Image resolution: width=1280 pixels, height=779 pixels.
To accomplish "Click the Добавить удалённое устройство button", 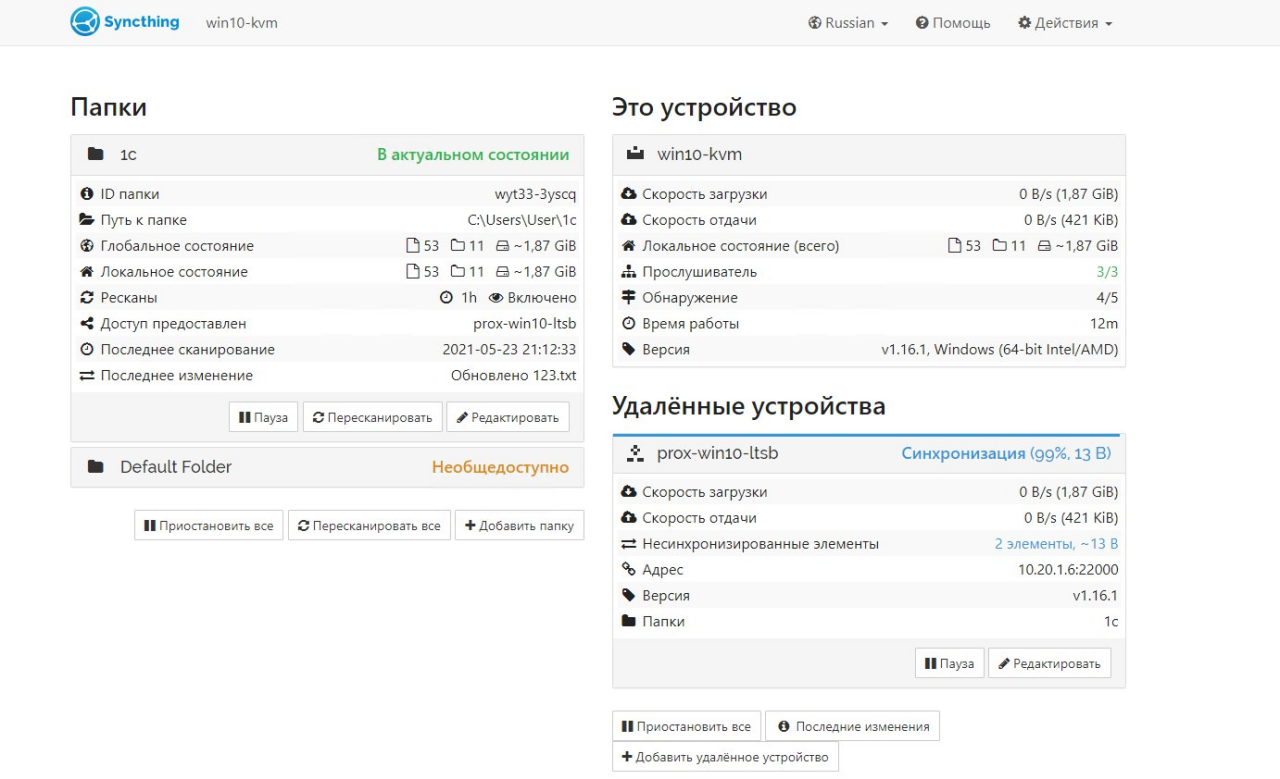I will click(725, 757).
